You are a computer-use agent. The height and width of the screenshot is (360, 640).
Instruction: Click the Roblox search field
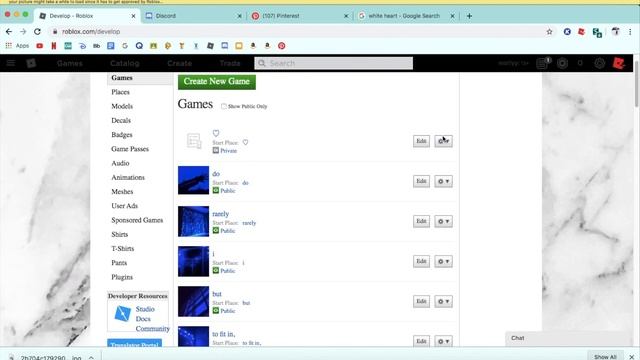click(x=333, y=63)
